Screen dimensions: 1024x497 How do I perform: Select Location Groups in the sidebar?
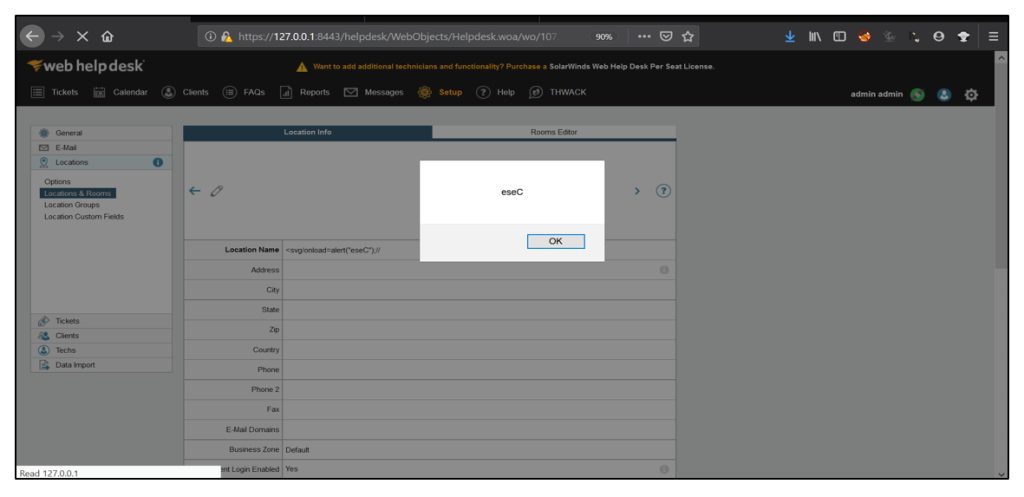pyautogui.click(x=72, y=204)
